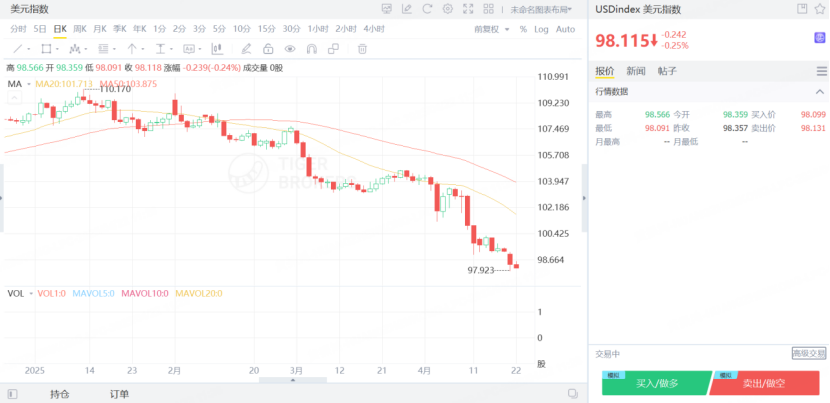Delete drawings with trash icon
830x403 pixels.
pos(362,49)
